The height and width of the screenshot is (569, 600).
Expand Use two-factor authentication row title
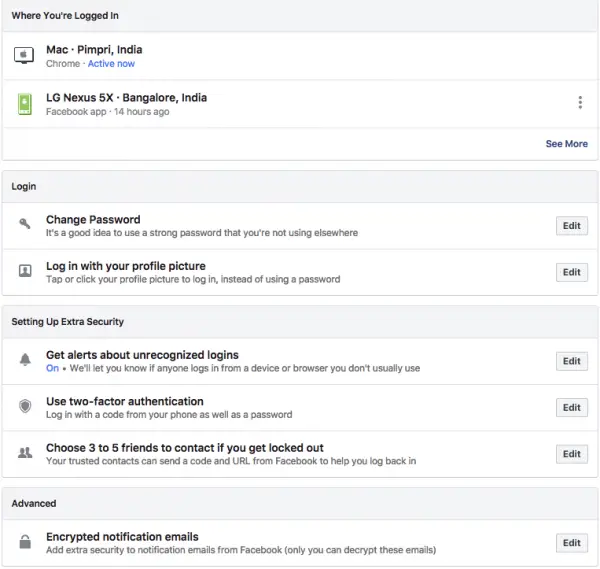tap(125, 401)
